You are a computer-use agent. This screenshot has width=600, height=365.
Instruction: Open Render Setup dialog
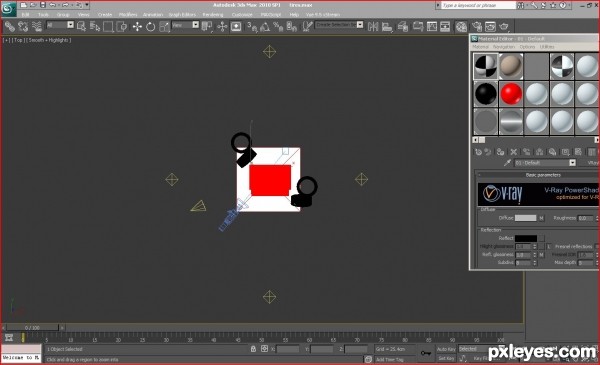coord(477,26)
